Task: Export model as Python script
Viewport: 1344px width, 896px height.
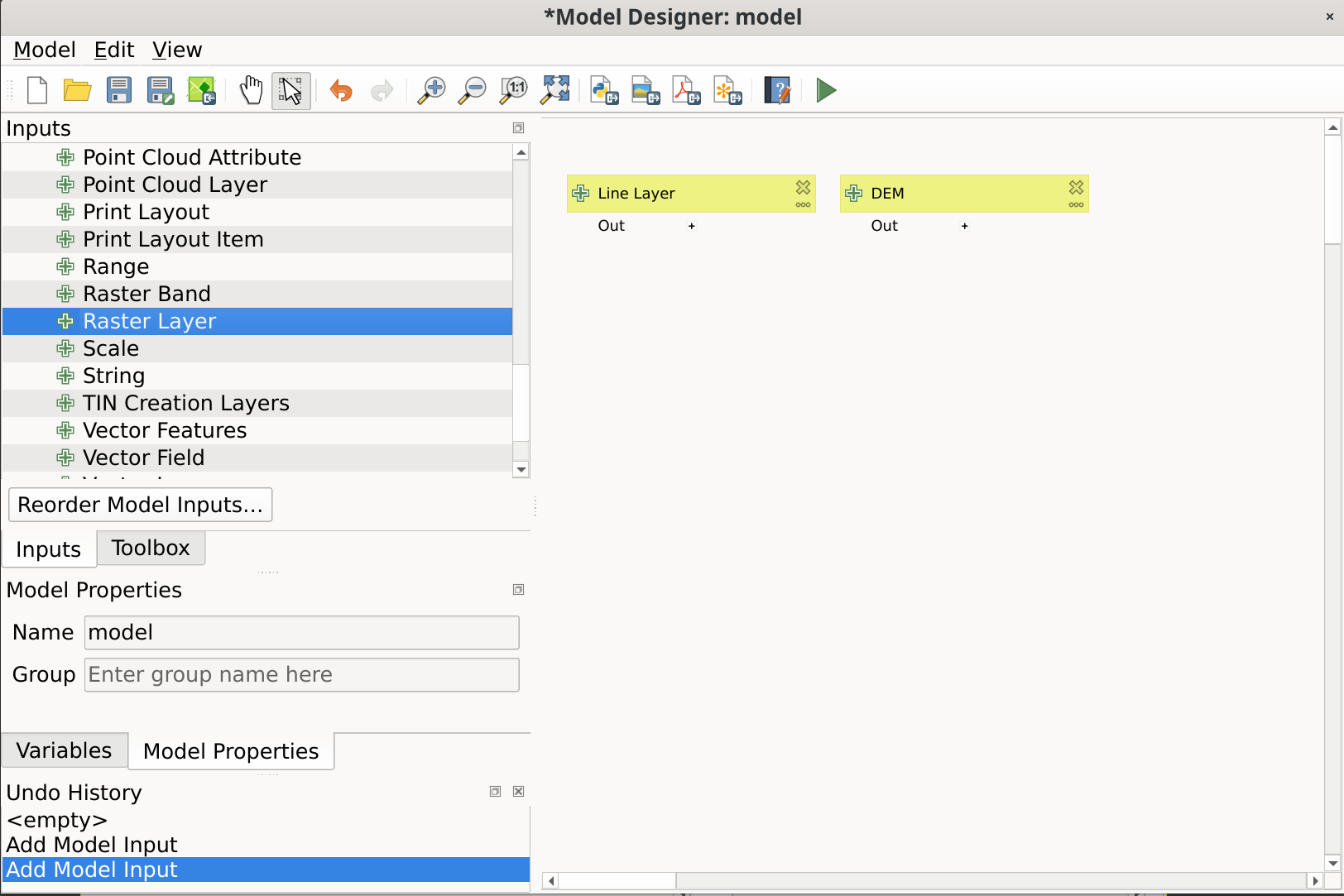Action: [604, 90]
